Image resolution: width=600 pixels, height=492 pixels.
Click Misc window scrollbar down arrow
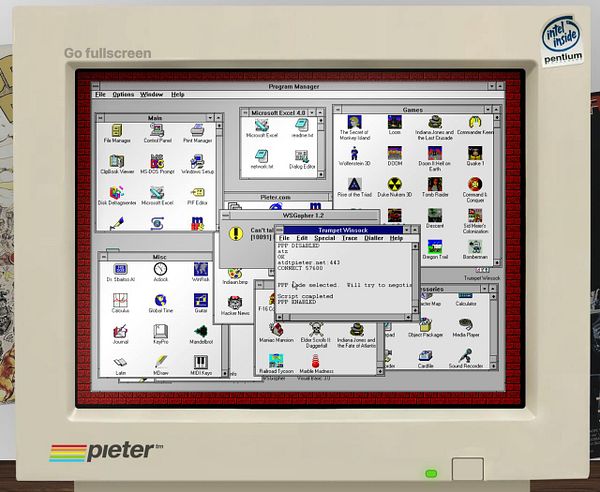click(225, 373)
